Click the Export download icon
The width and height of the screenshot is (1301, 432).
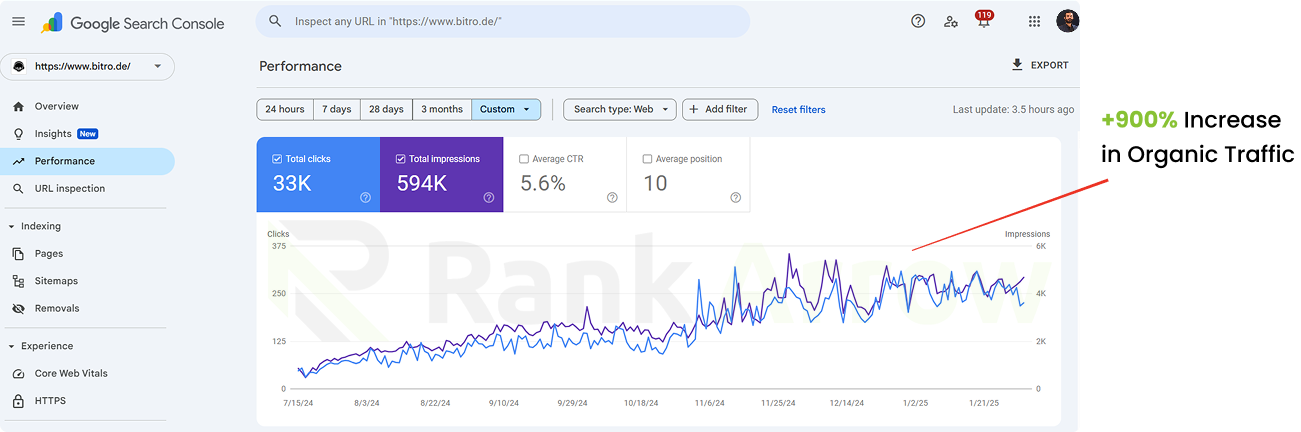(x=1017, y=65)
